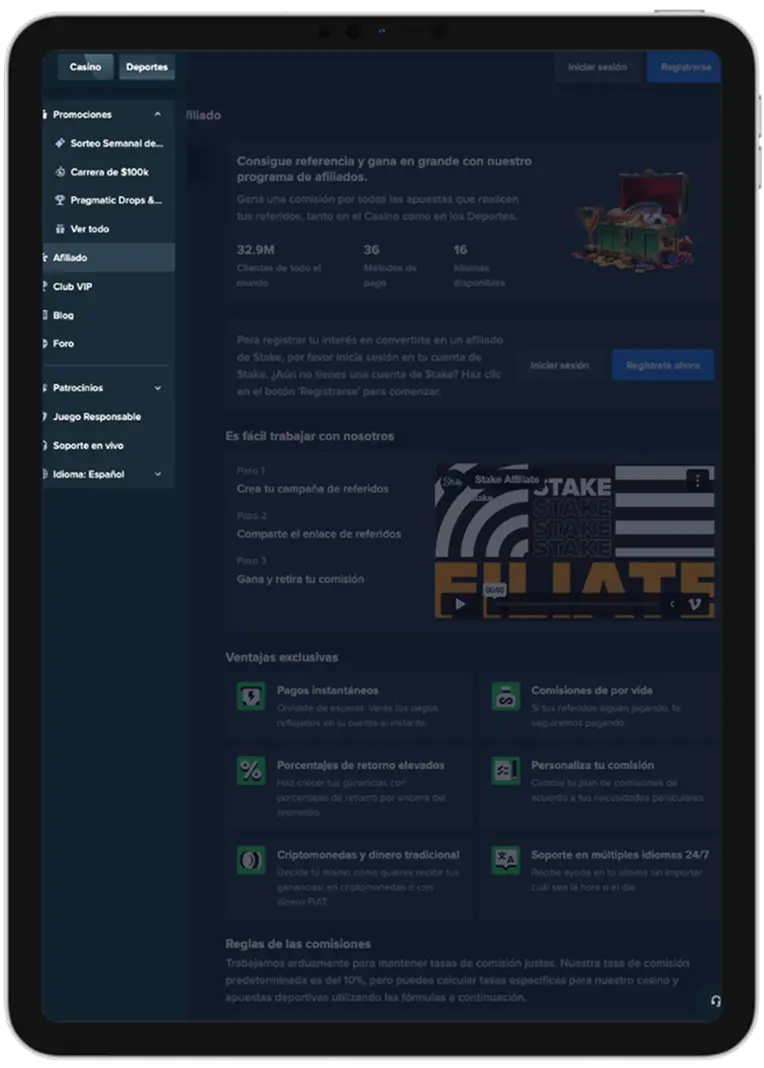The image size is (764, 1068).
Task: Click the treasure chest image
Action: pyautogui.click(x=633, y=219)
